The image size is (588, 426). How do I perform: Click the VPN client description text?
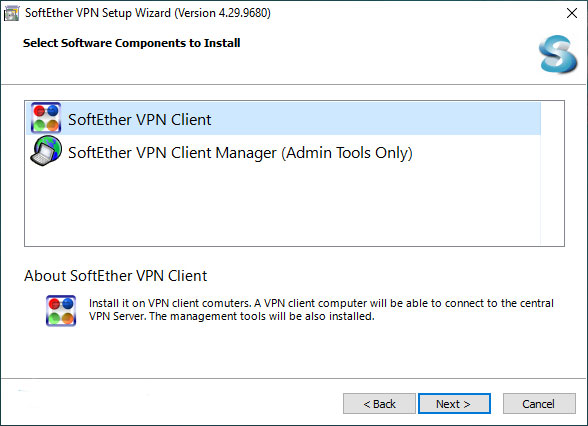(x=321, y=310)
